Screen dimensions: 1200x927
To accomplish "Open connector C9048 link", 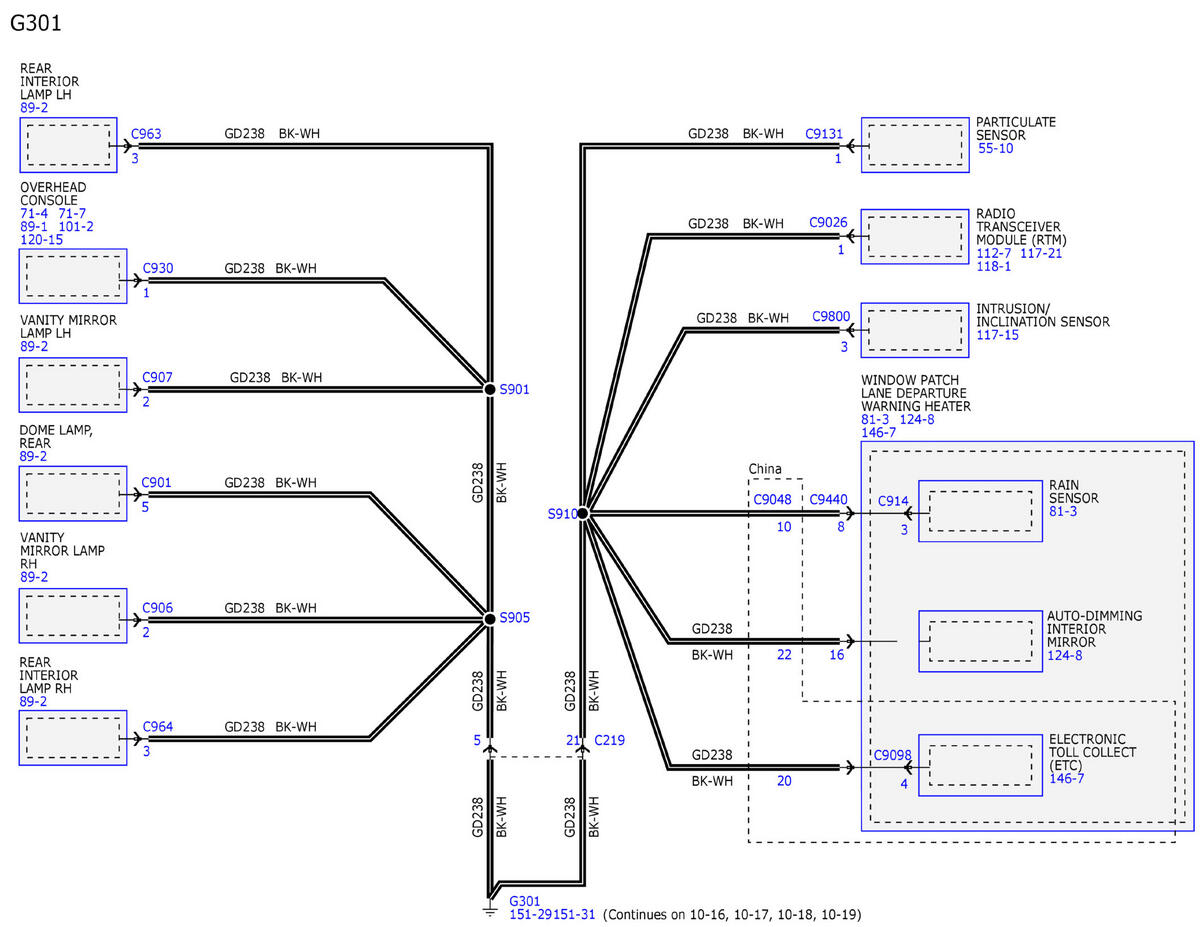I will click(772, 498).
